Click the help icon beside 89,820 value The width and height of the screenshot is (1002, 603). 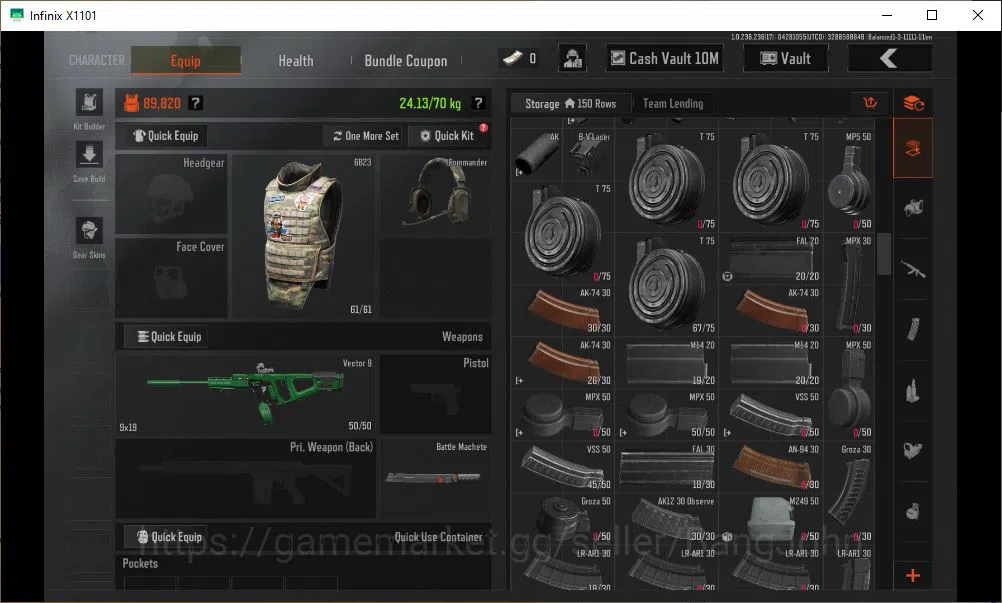coord(196,103)
